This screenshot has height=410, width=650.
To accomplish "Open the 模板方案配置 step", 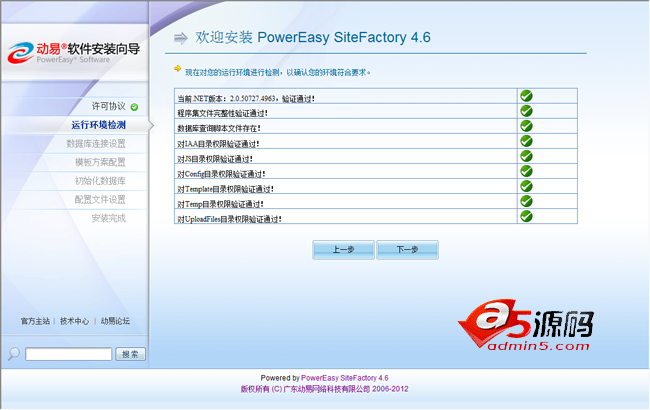I will point(100,162).
